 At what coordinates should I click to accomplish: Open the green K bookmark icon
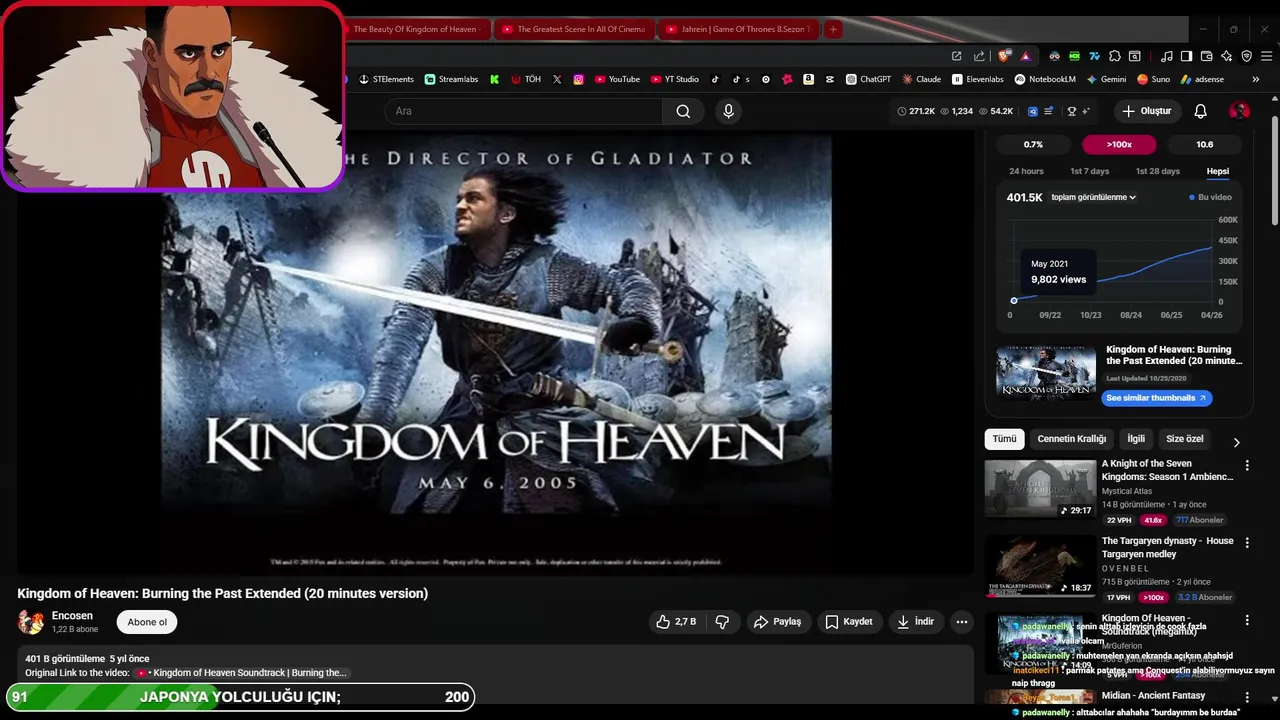coord(494,79)
